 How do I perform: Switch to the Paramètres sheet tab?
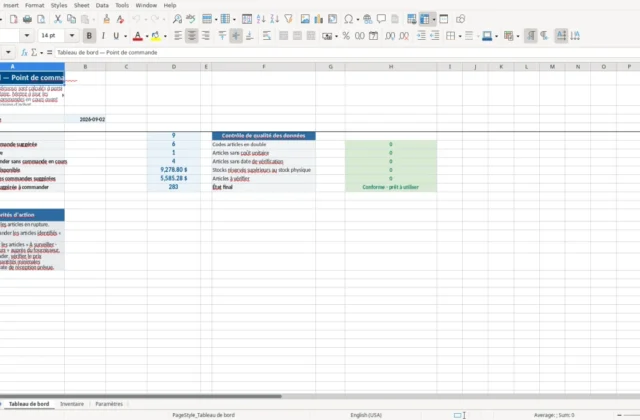coord(109,404)
